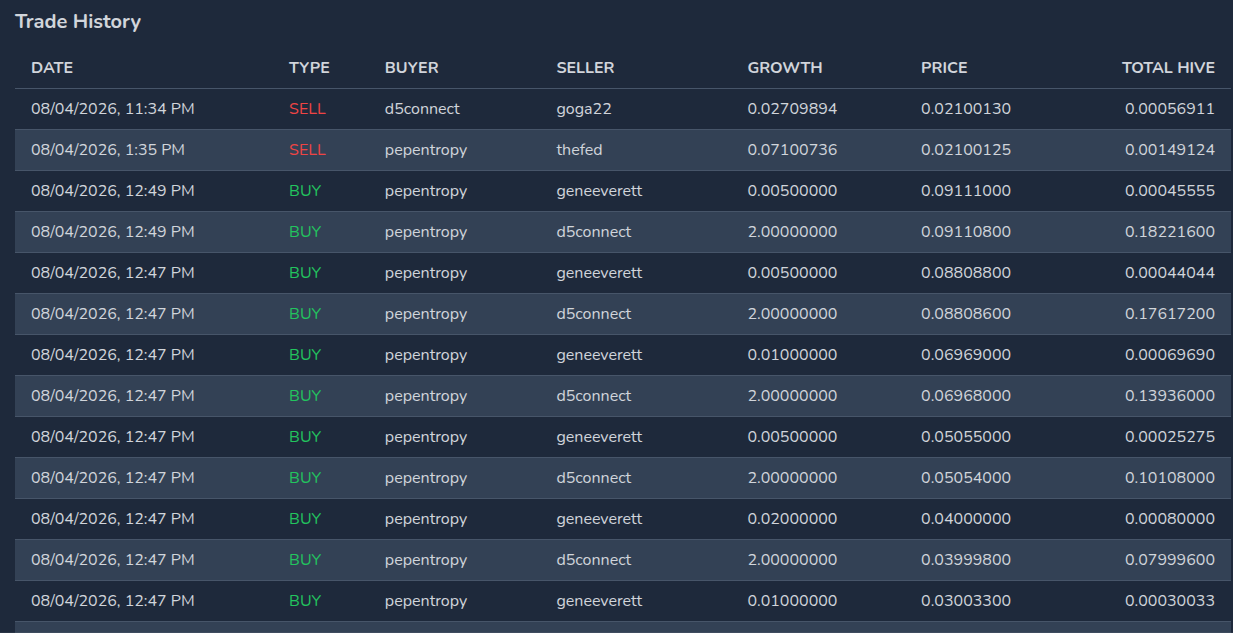Open buyer d5connect in first row
This screenshot has height=633, width=1233.
click(x=422, y=109)
